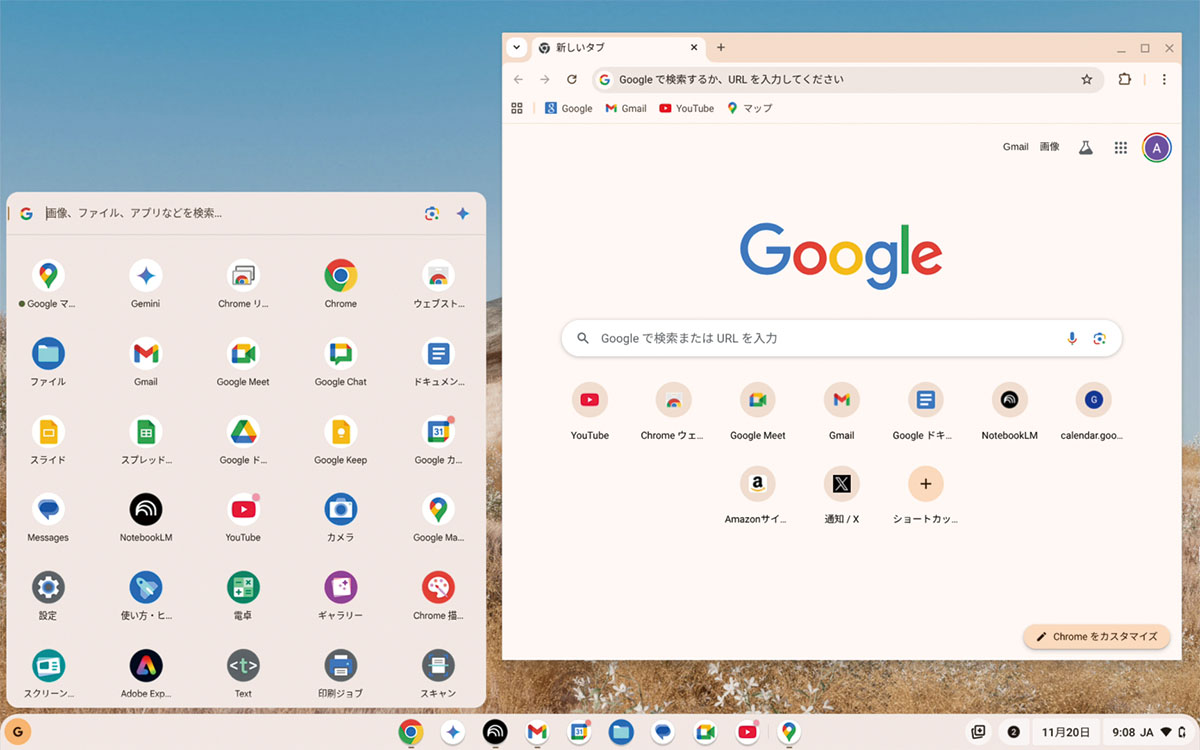Open the Text editor app
Image resolution: width=1200 pixels, height=750 pixels.
coord(243,666)
